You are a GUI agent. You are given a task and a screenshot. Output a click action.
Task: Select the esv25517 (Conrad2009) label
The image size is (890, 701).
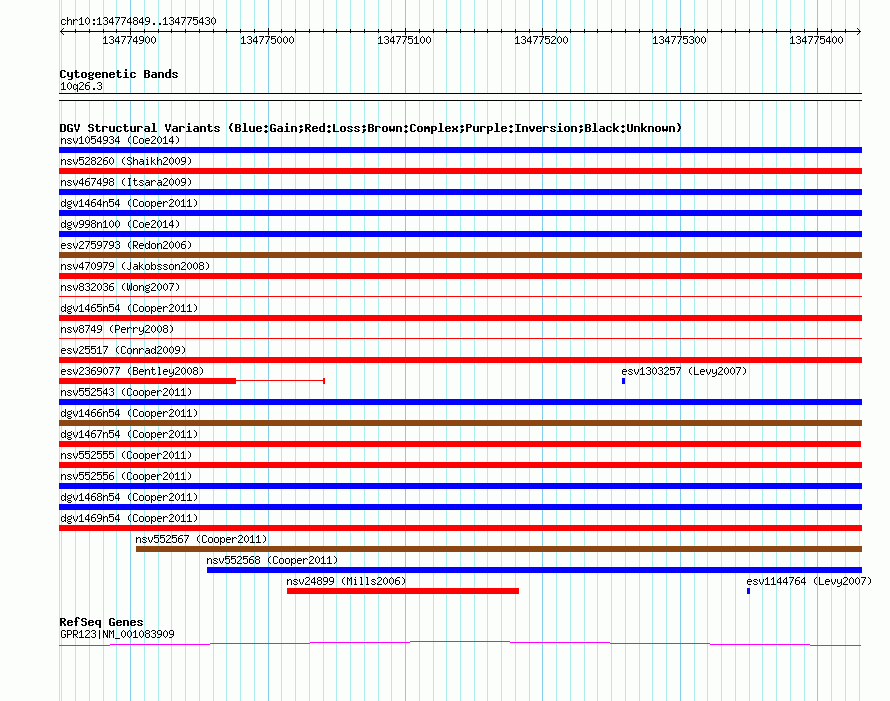click(123, 350)
